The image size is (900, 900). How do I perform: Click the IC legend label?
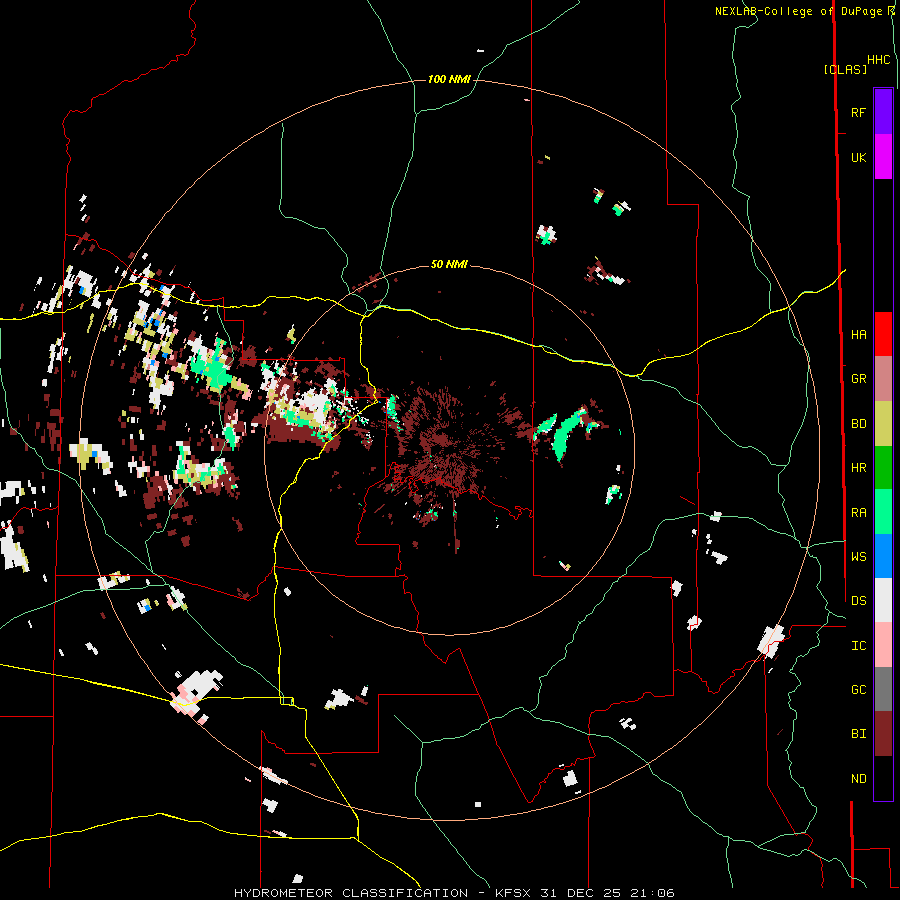click(858, 646)
